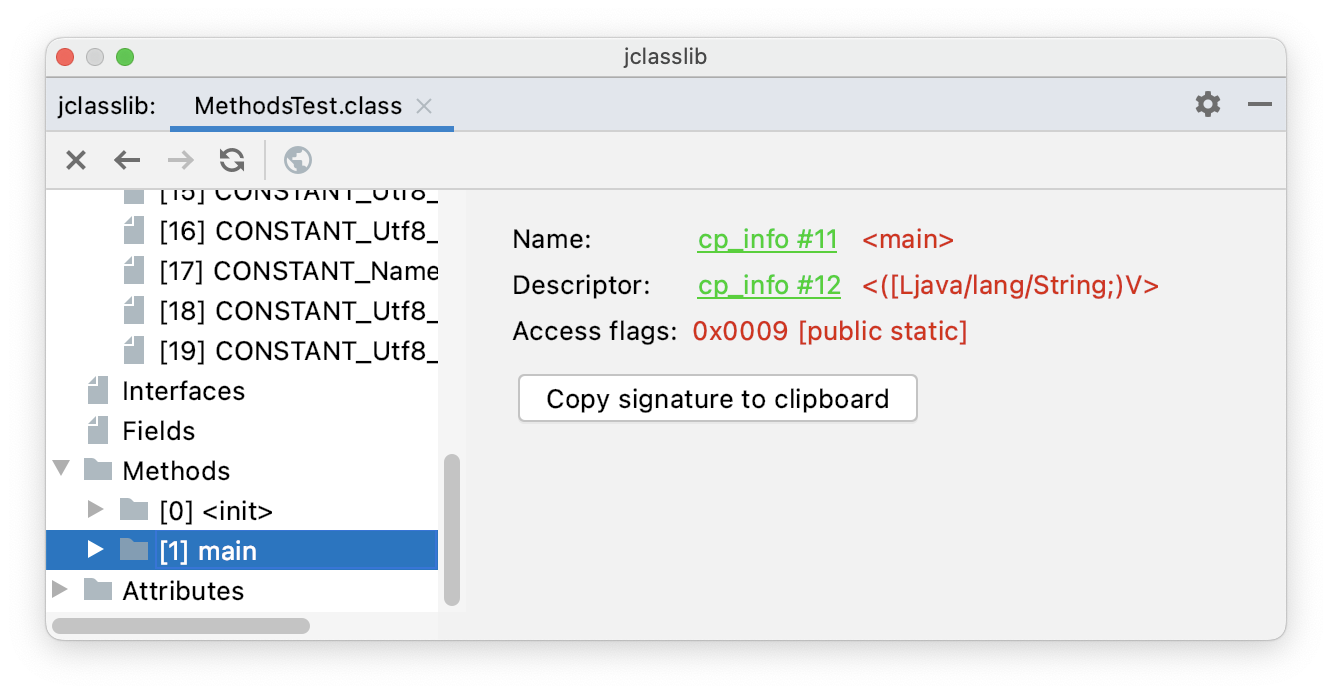Click the tree's horizontal scrollbar thumb
The image size is (1332, 694).
pos(181,626)
